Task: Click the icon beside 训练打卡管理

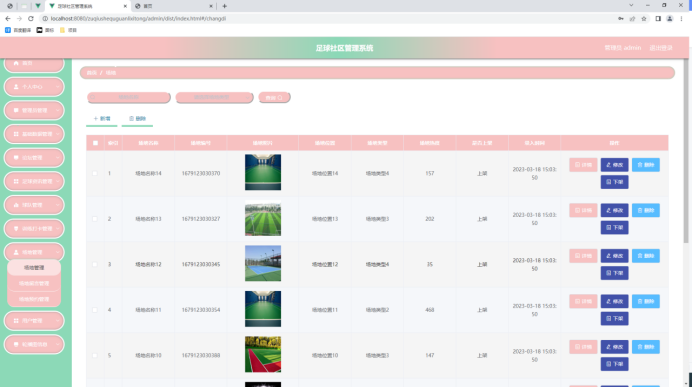Action: click(x=16, y=229)
